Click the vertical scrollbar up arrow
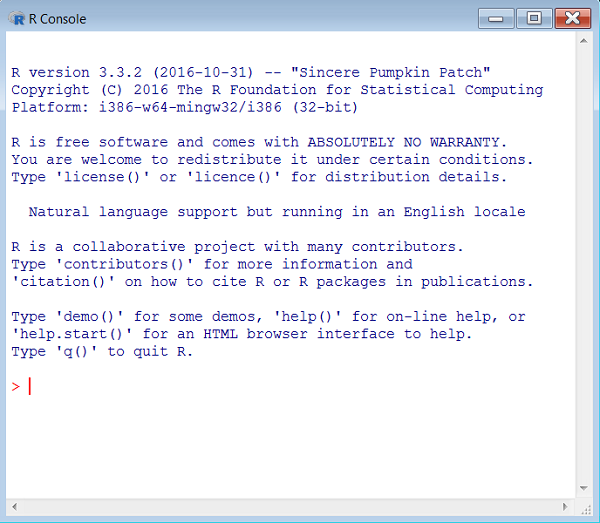 tap(584, 41)
